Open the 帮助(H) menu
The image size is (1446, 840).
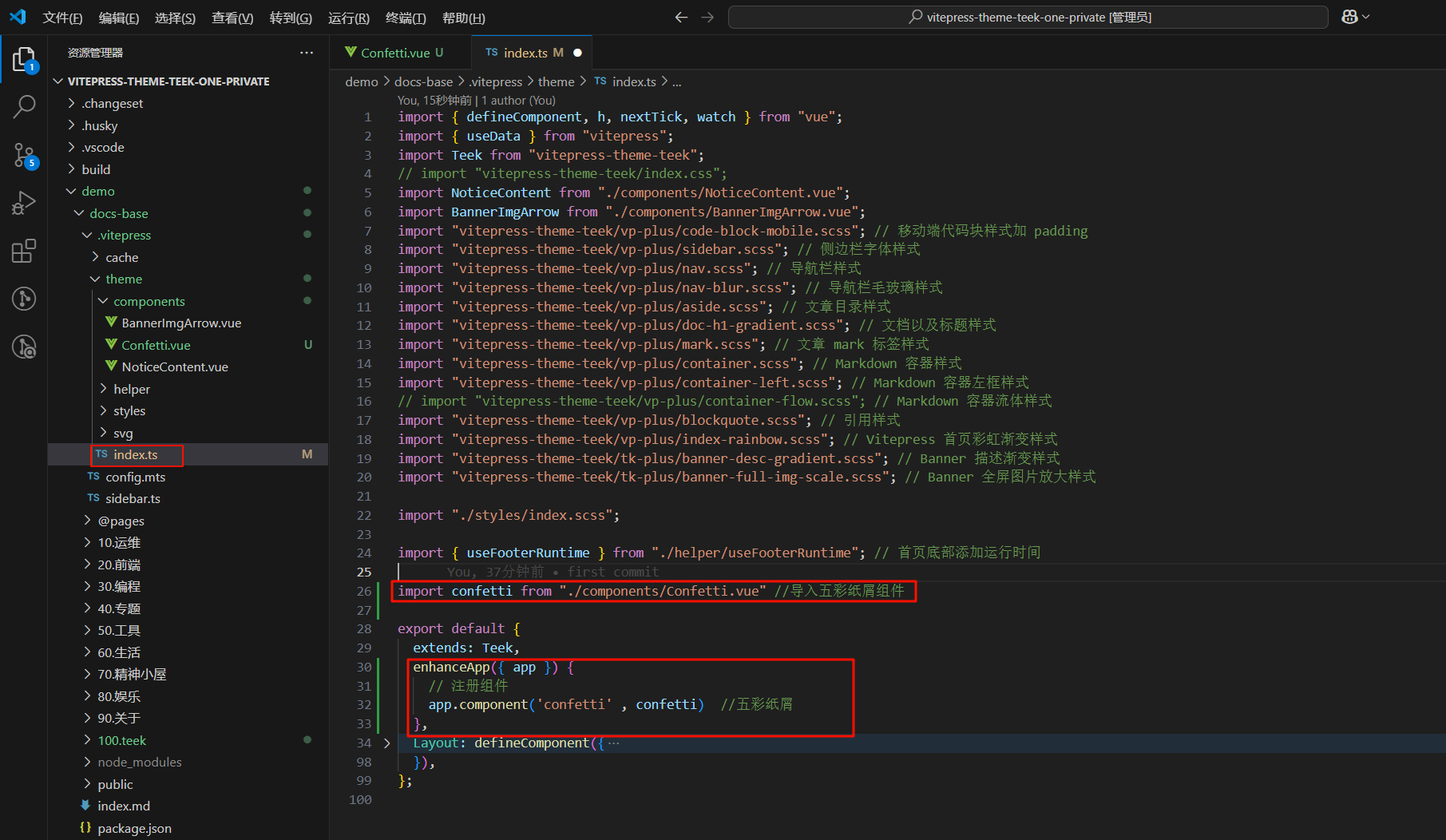click(x=464, y=18)
